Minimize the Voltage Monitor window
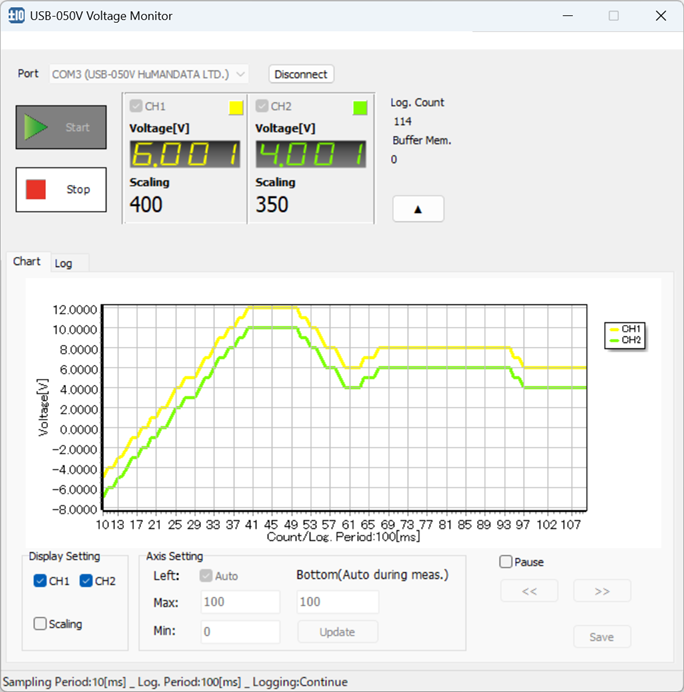Screen dimensions: 684x692 click(568, 16)
